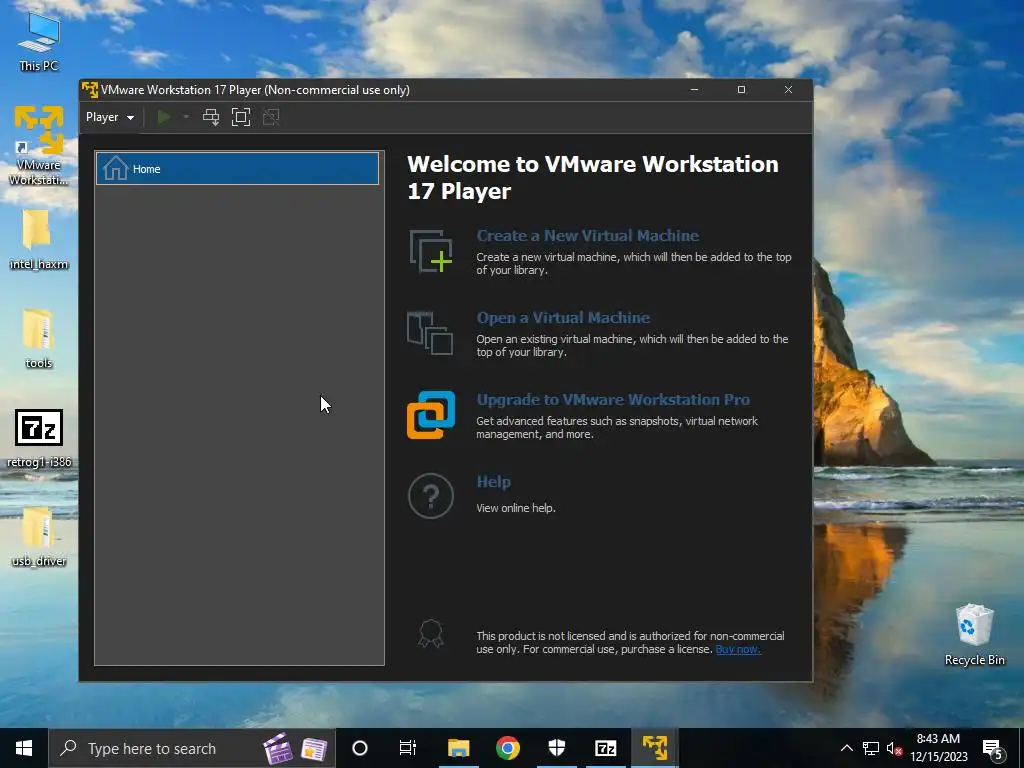Screen dimensions: 1024x768
Task: Select retrog1-i386 7z archive on desktop
Action: point(39,439)
